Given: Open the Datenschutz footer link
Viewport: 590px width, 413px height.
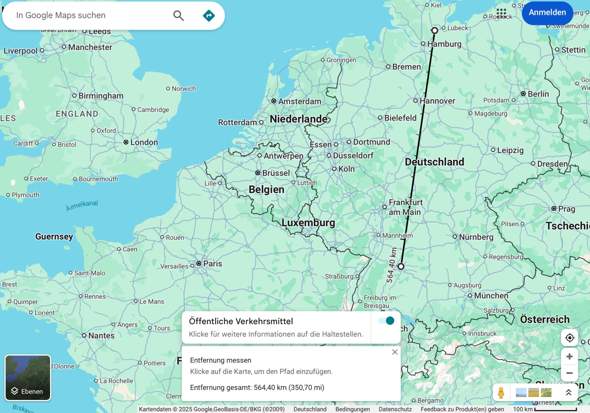Looking at the screenshot, I should [395, 409].
